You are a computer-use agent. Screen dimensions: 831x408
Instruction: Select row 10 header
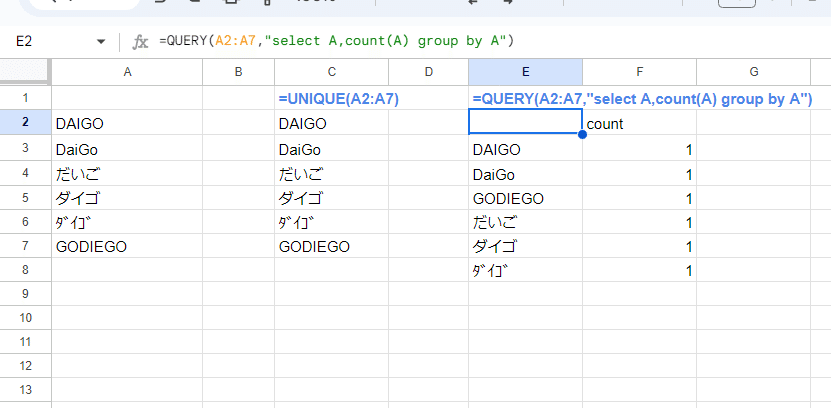(25, 317)
